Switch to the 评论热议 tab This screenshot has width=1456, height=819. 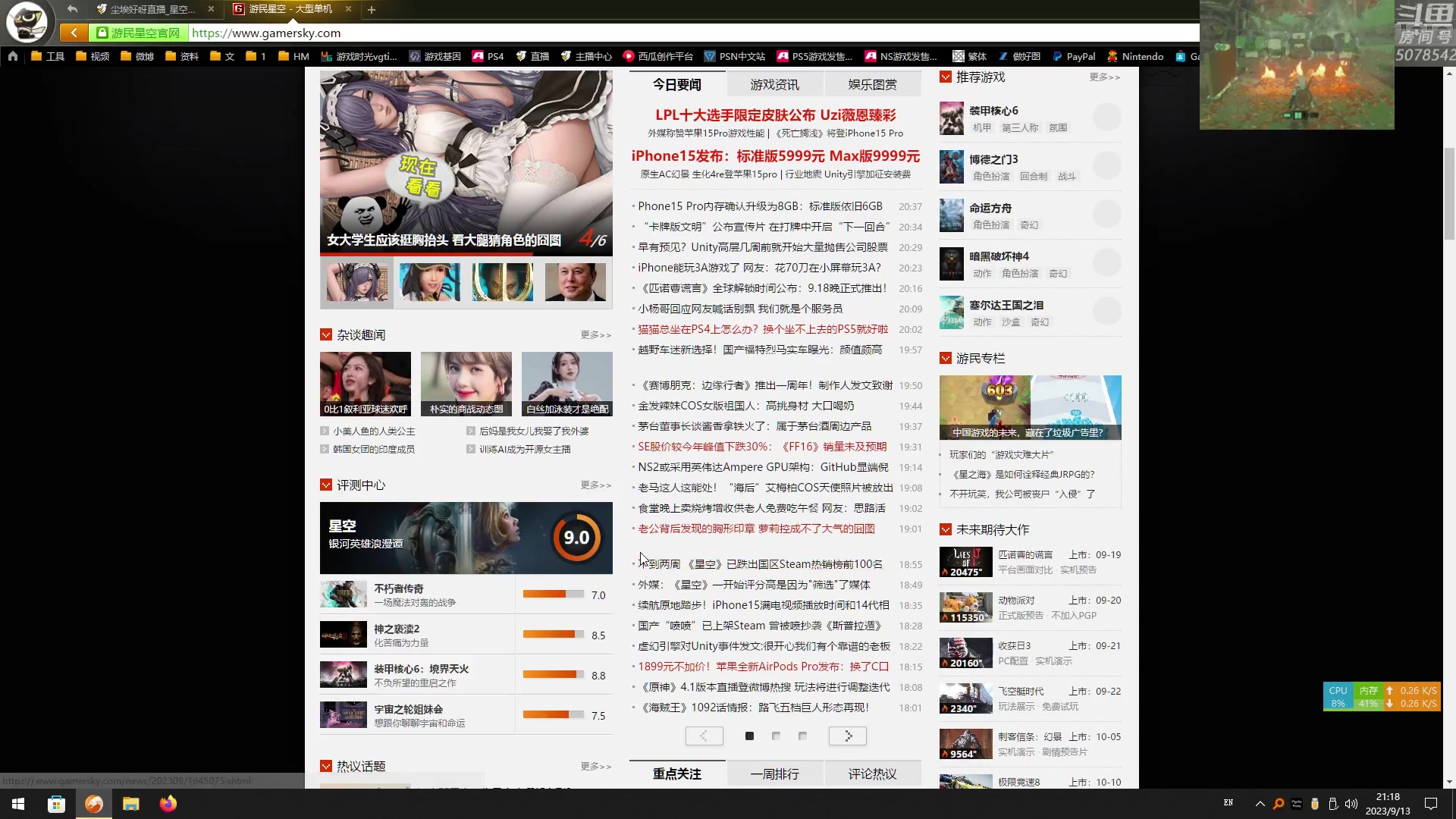(872, 774)
